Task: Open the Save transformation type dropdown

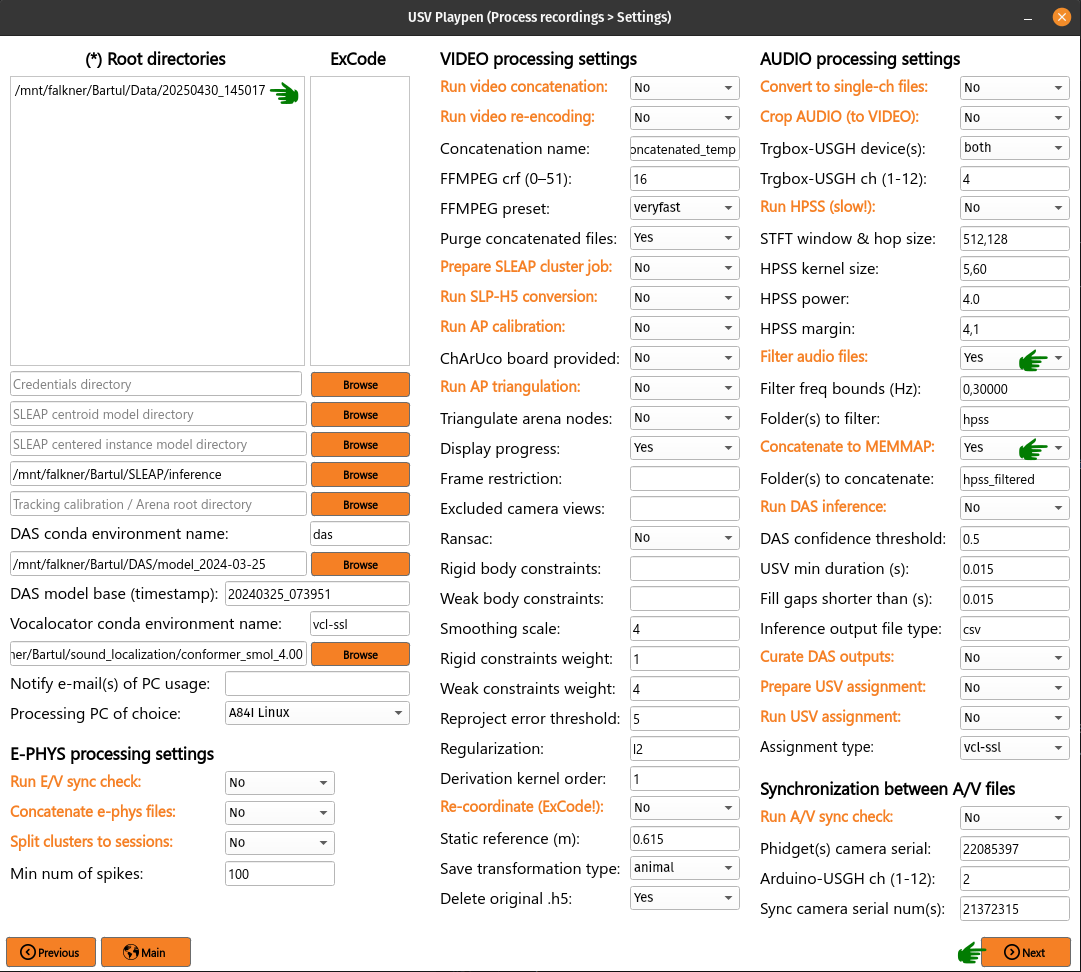Action: click(684, 867)
